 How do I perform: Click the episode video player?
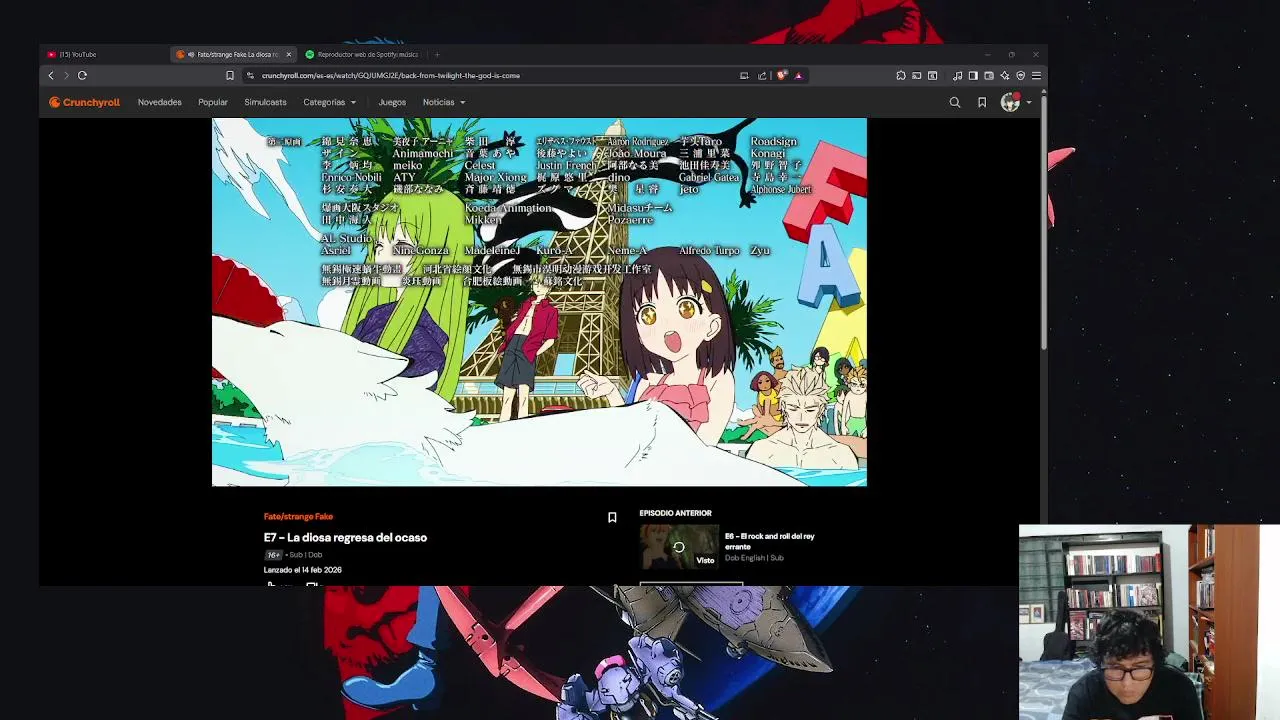click(x=539, y=302)
